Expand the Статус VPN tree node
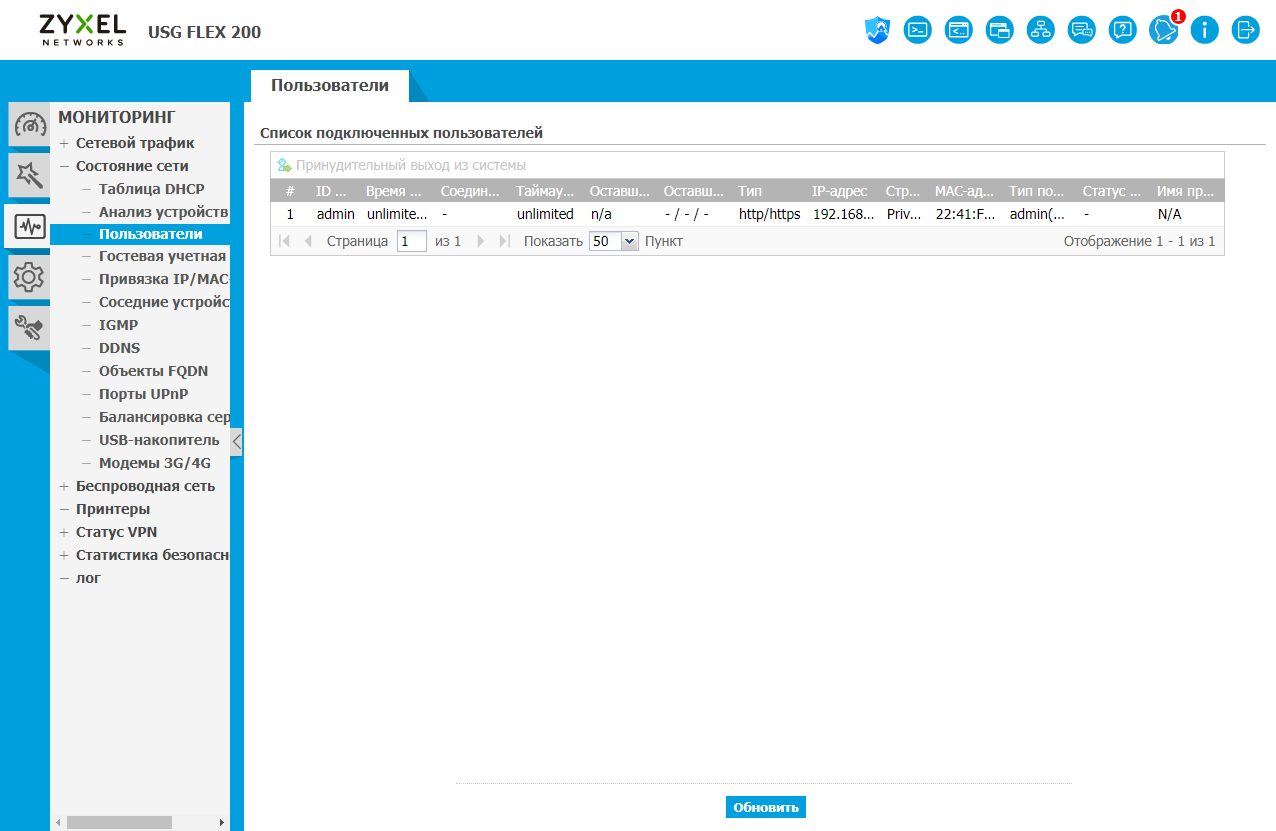The width and height of the screenshot is (1276, 831). coord(64,532)
